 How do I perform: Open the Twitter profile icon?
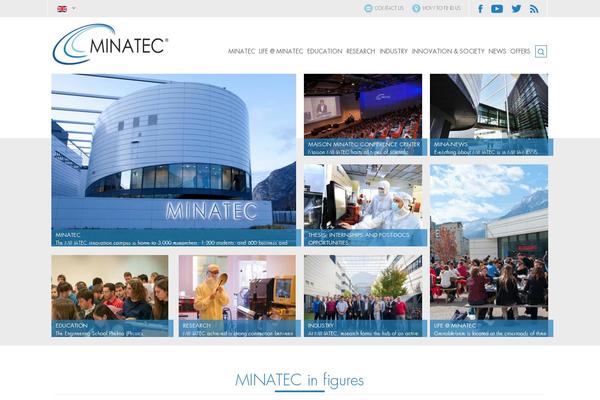click(516, 8)
